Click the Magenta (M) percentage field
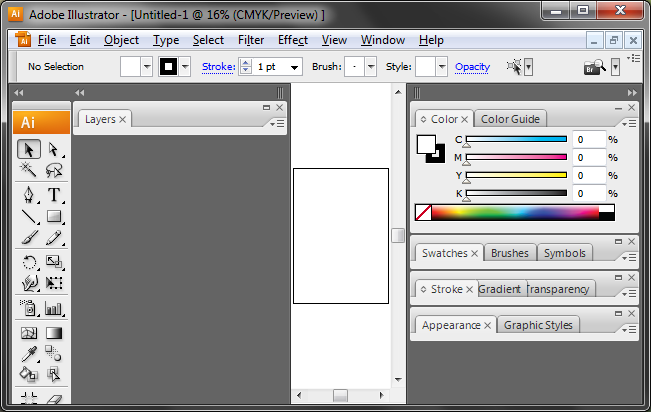This screenshot has height=412, width=651. [x=589, y=158]
